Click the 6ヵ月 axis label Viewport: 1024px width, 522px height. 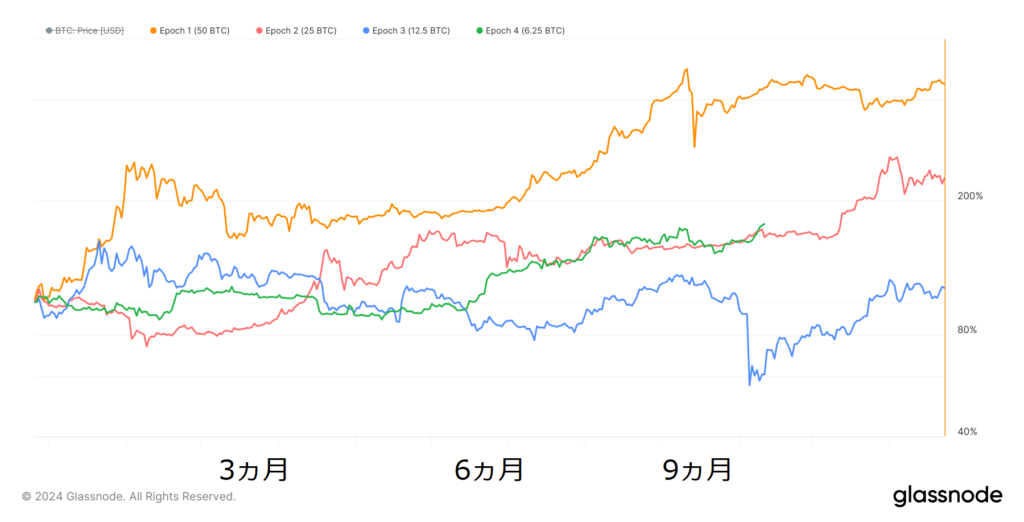click(489, 470)
